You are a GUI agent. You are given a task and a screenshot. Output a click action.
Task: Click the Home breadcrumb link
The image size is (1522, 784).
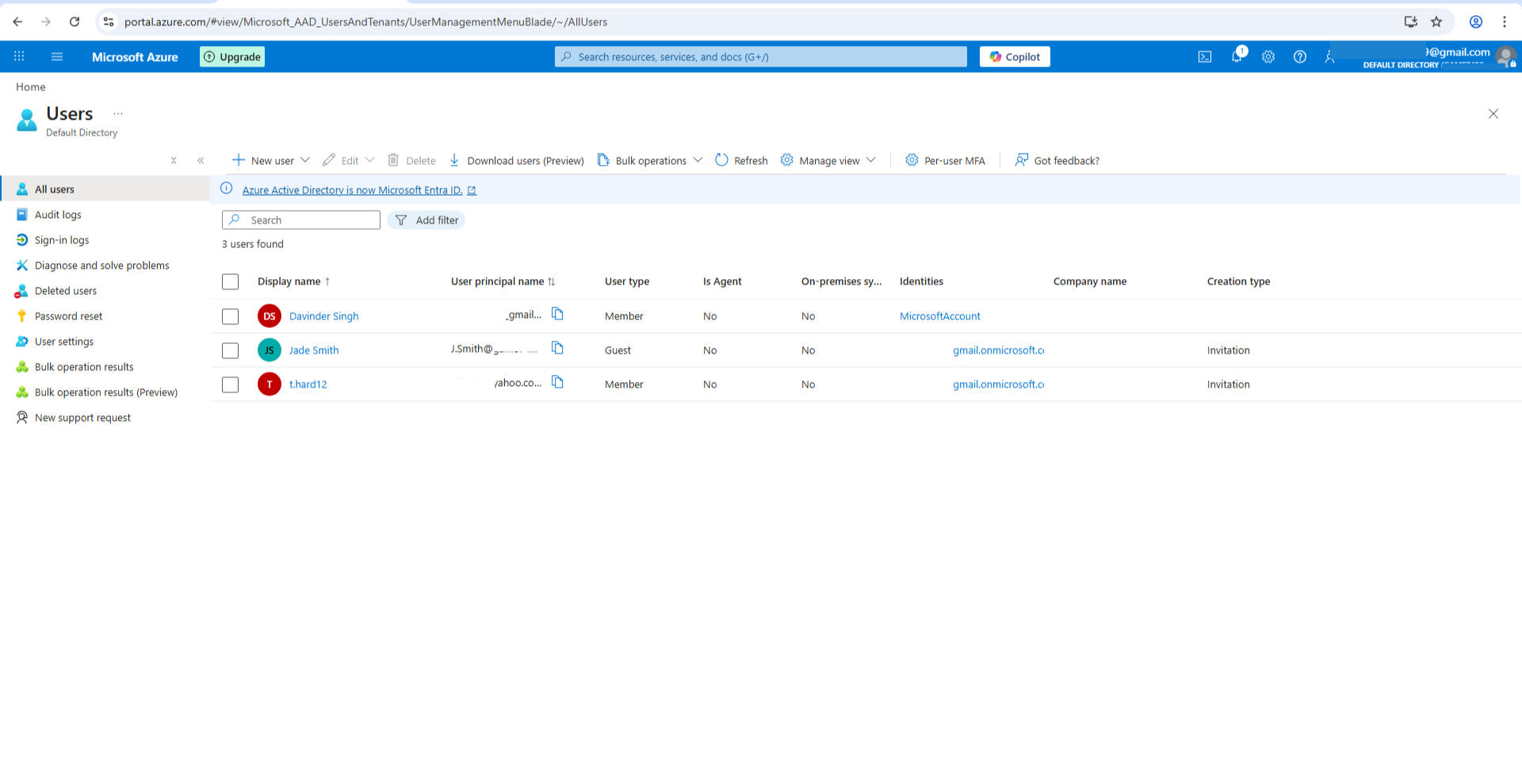click(x=31, y=86)
